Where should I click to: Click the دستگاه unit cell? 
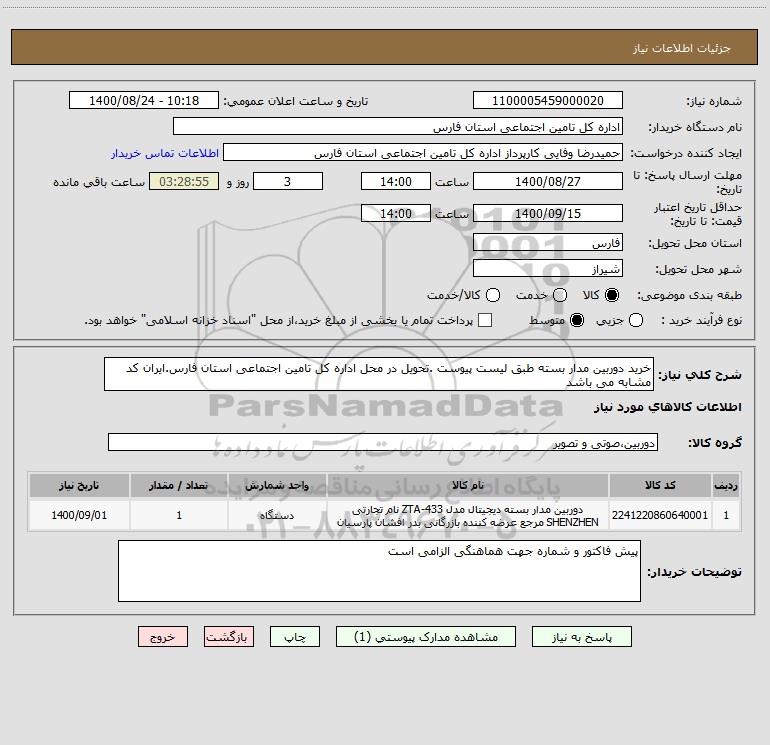tap(277, 515)
